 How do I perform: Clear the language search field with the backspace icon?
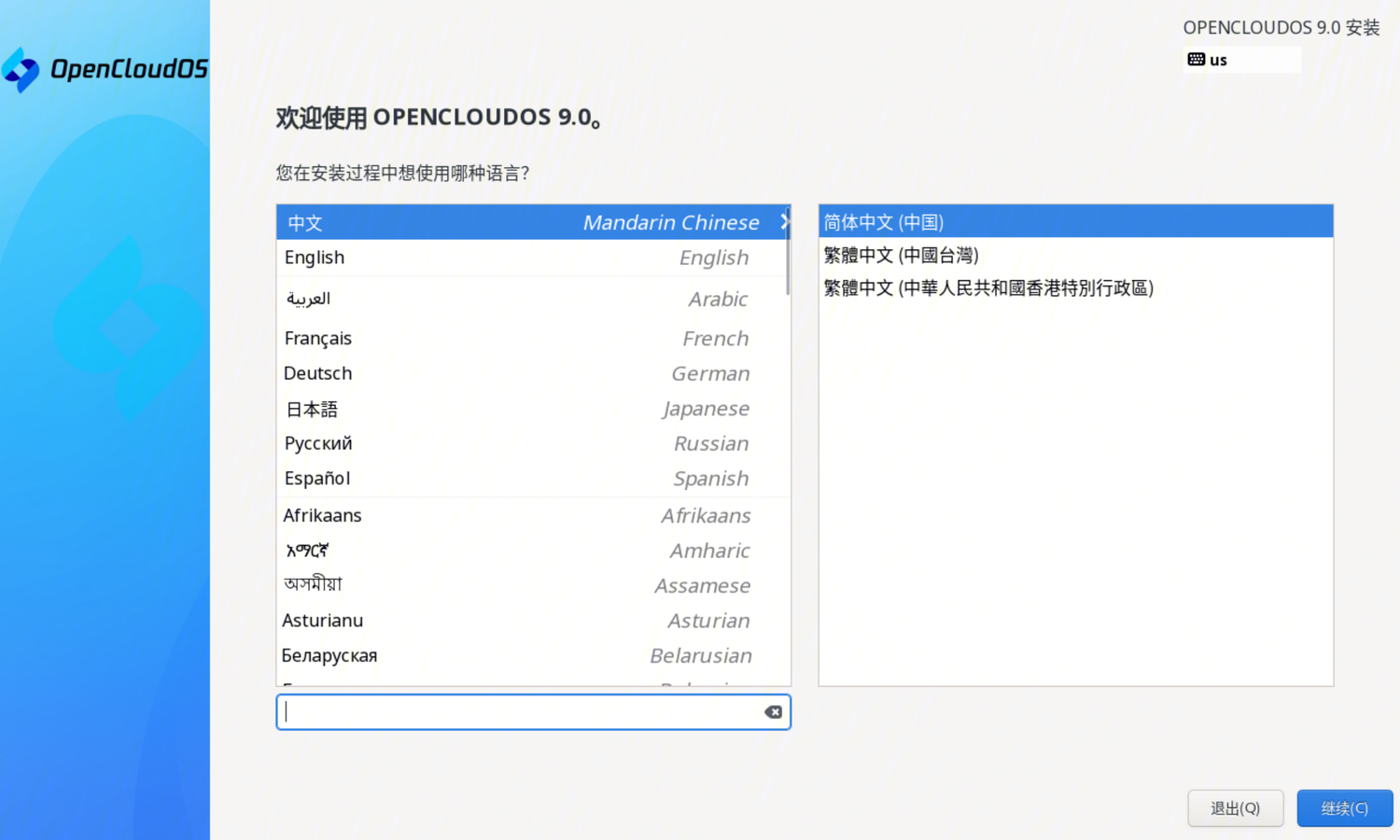[773, 712]
